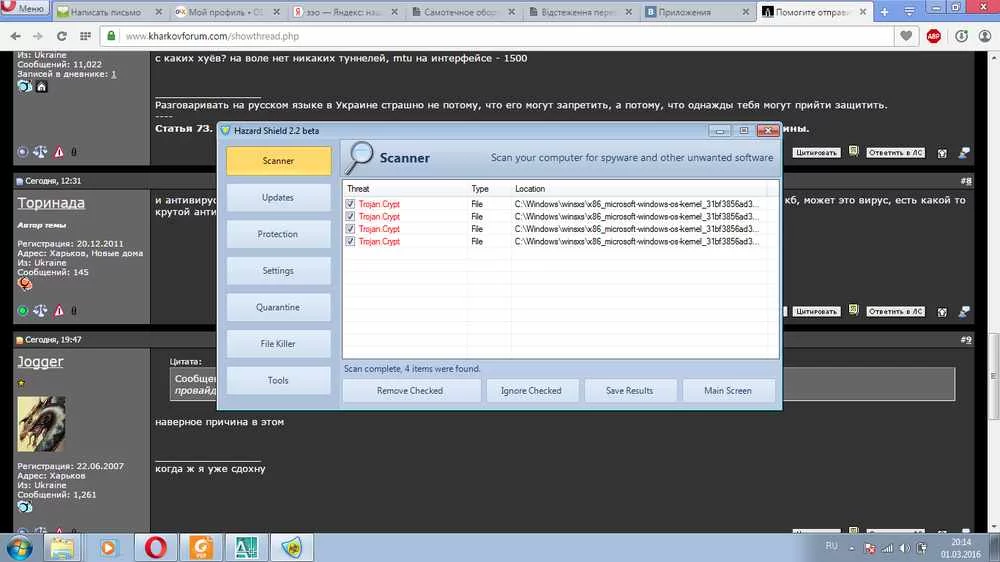Open the Protection section
This screenshot has width=1000, height=562.
[x=278, y=234]
